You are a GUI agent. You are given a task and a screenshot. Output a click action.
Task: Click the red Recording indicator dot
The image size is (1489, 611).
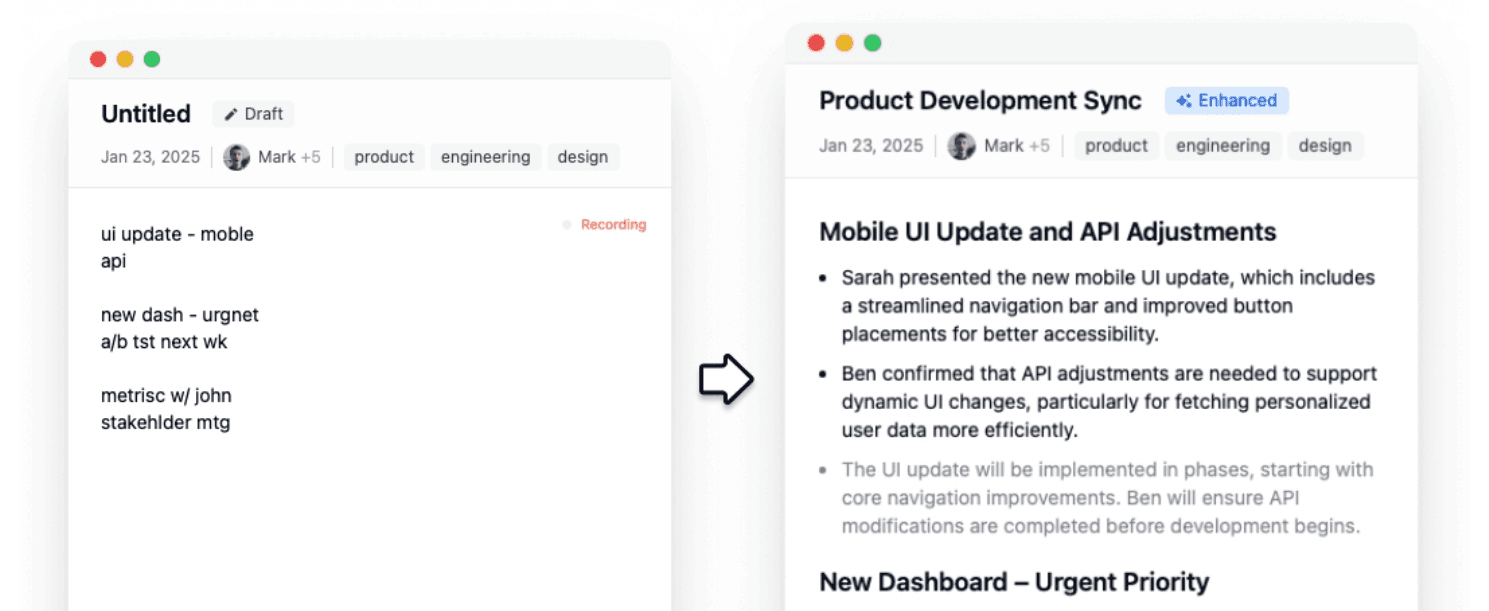coord(567,225)
